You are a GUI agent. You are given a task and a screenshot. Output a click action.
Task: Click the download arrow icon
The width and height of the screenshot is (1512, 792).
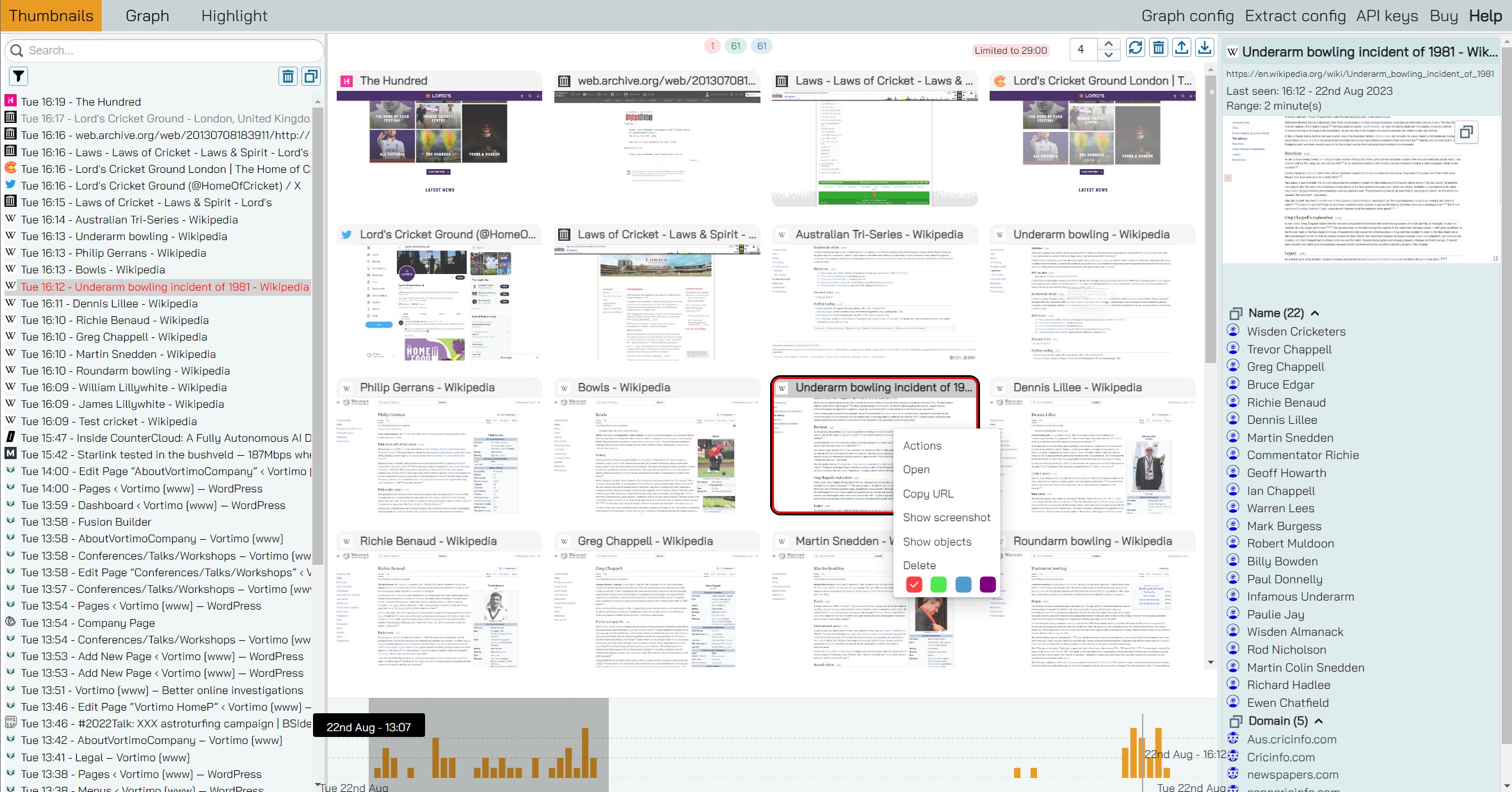pyautogui.click(x=1205, y=48)
